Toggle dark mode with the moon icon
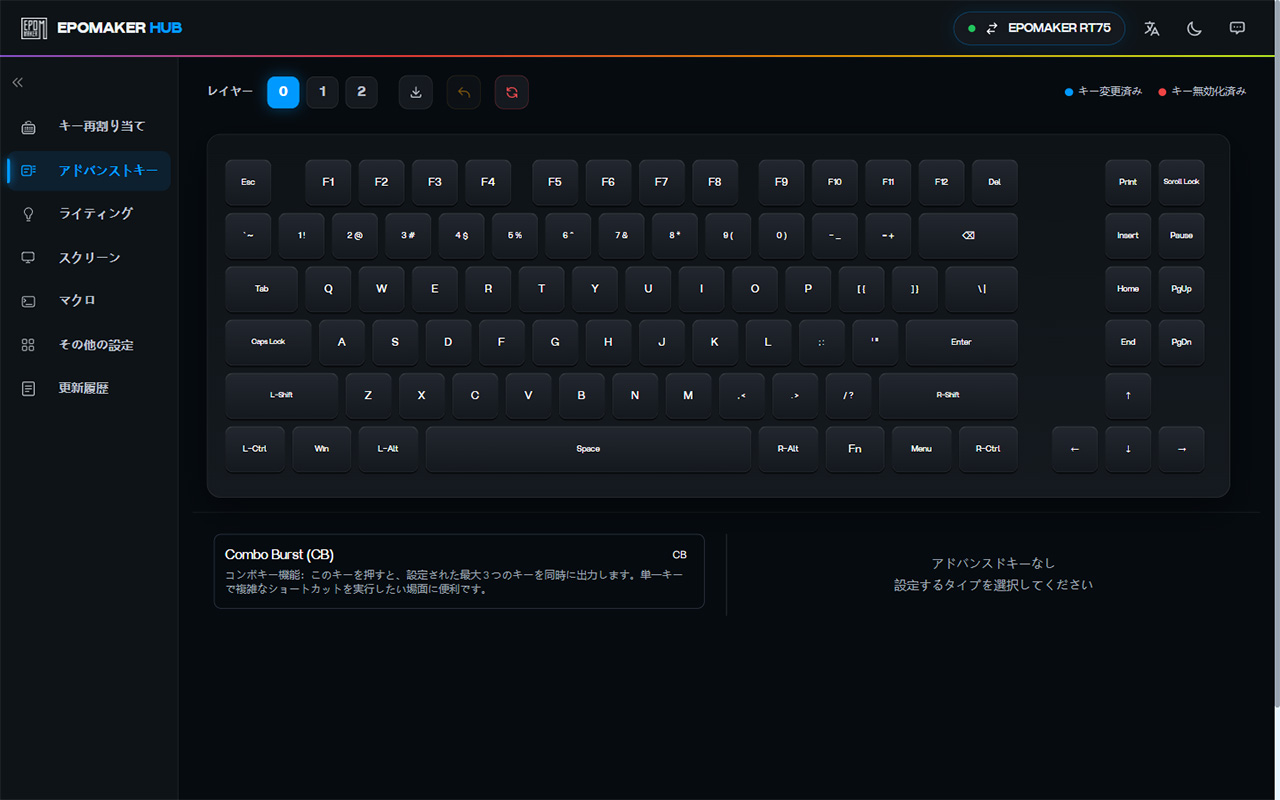The width and height of the screenshot is (1280, 800). coord(1194,28)
